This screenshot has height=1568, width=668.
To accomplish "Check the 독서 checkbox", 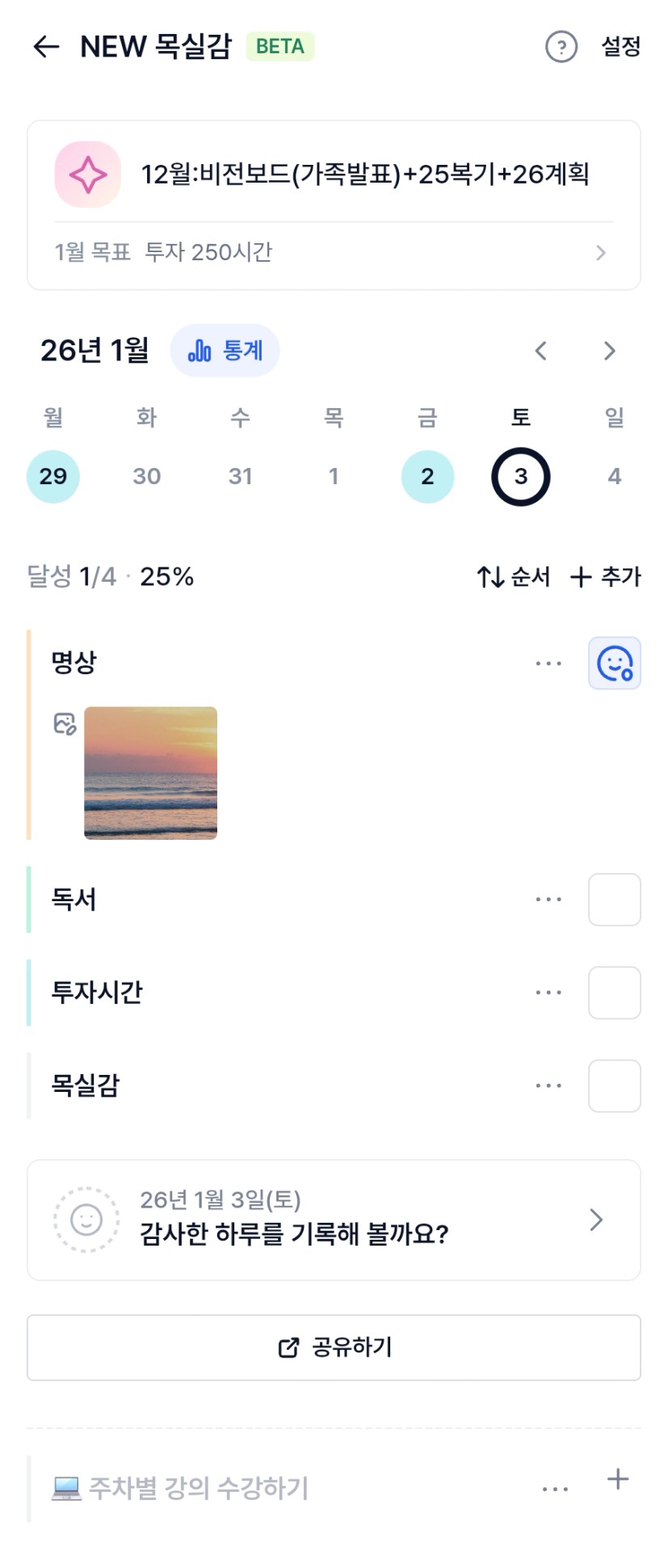I will [x=615, y=900].
